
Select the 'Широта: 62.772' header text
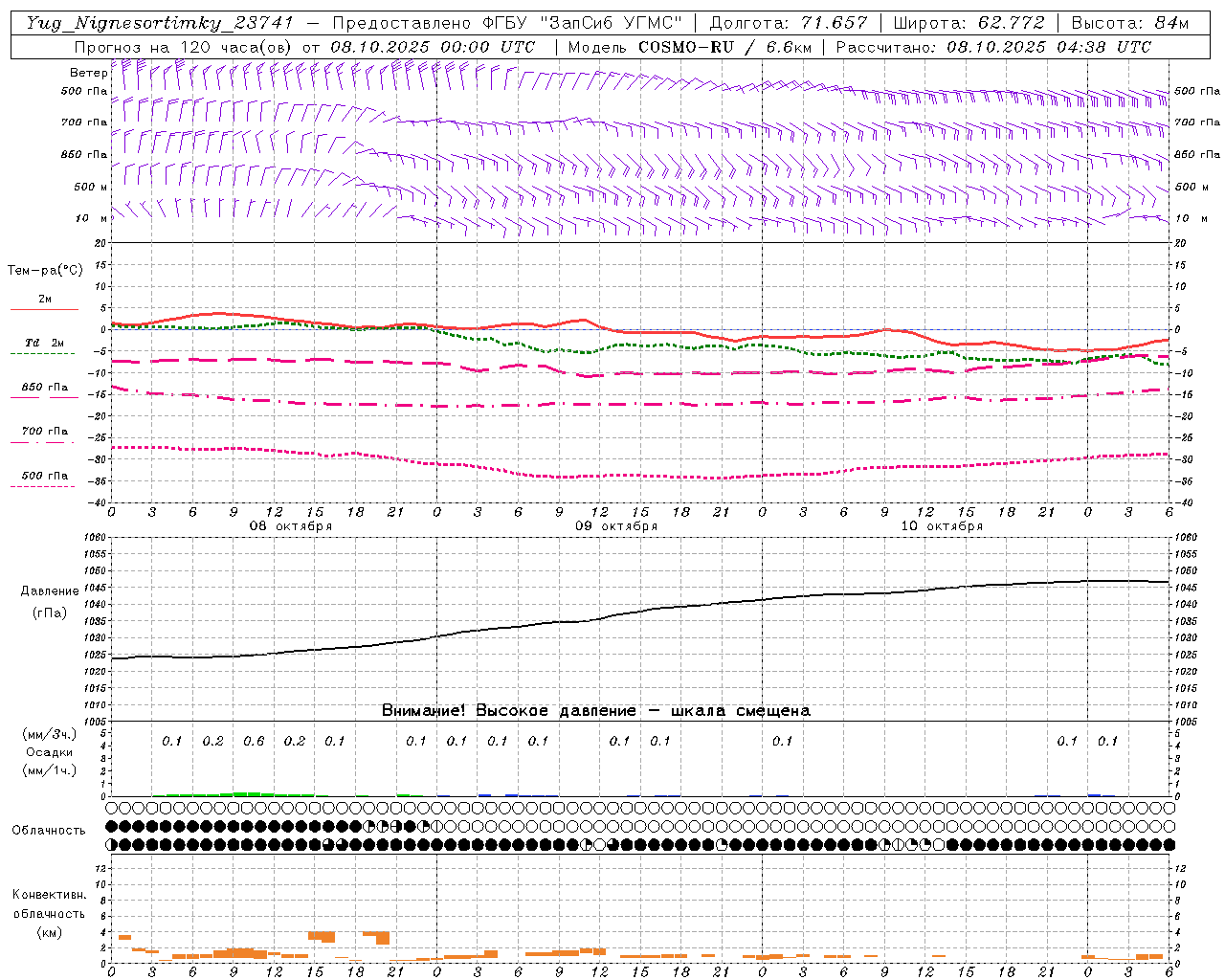pos(969,23)
